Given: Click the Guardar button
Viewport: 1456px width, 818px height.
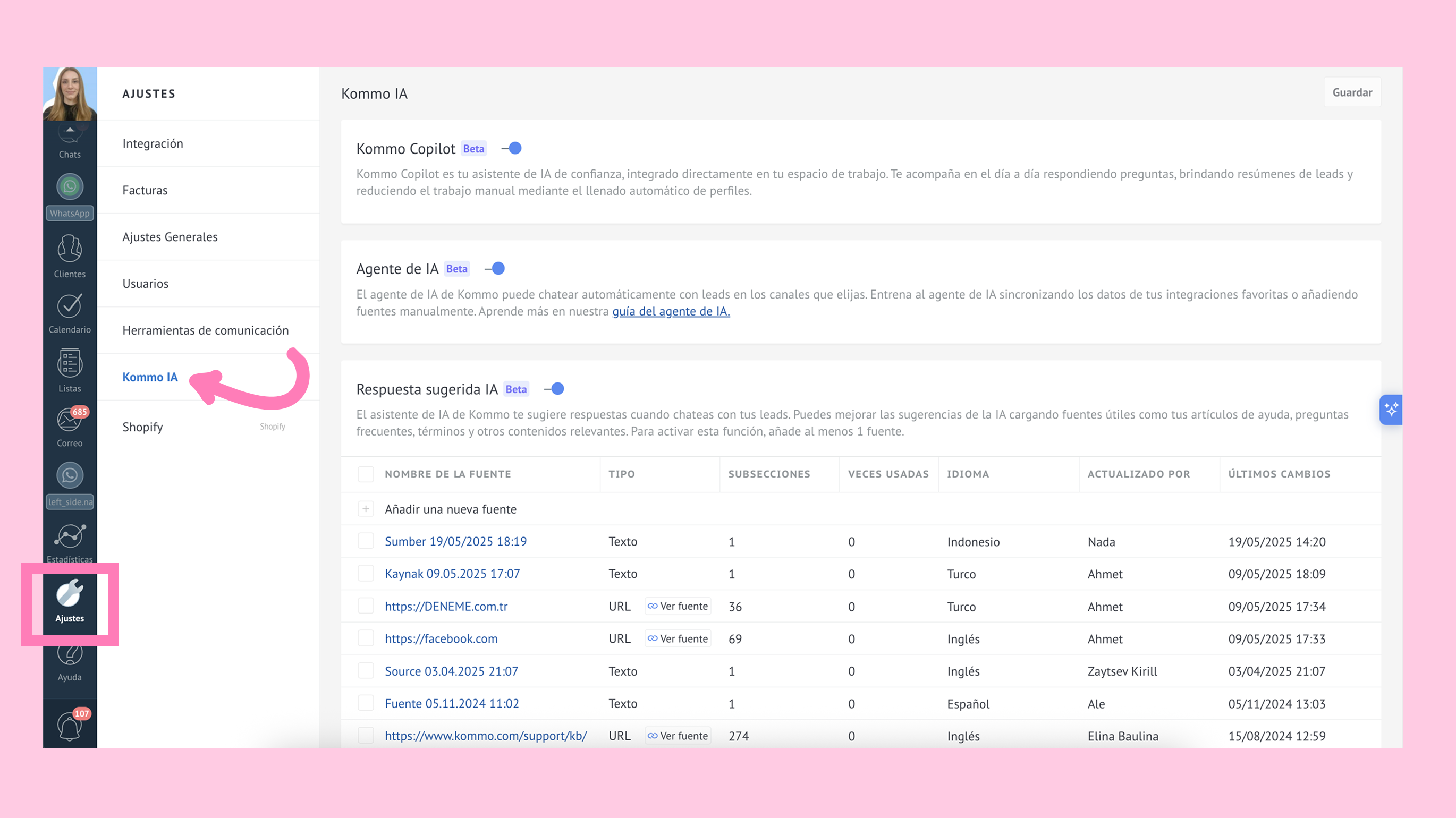Looking at the screenshot, I should 1352,92.
